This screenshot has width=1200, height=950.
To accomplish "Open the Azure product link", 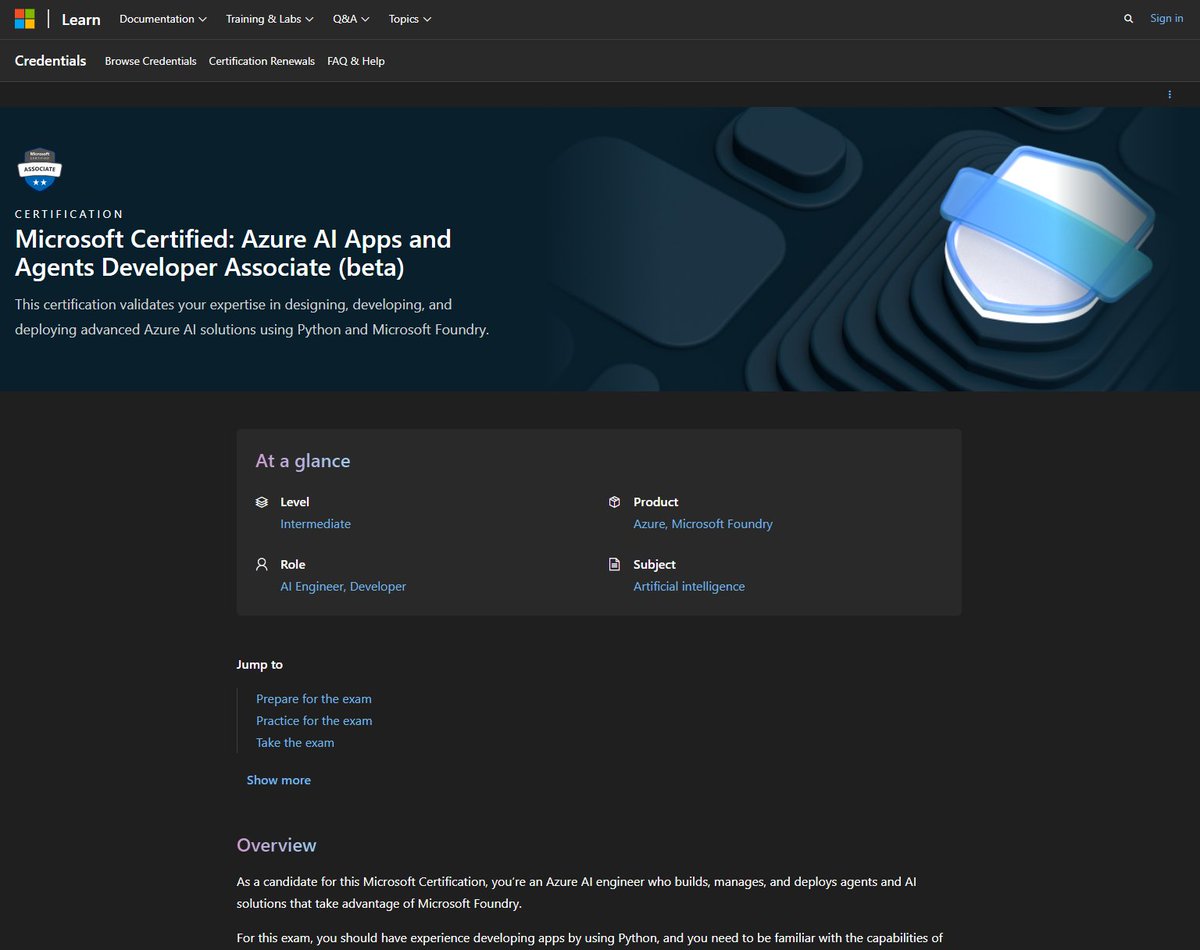I will point(649,524).
